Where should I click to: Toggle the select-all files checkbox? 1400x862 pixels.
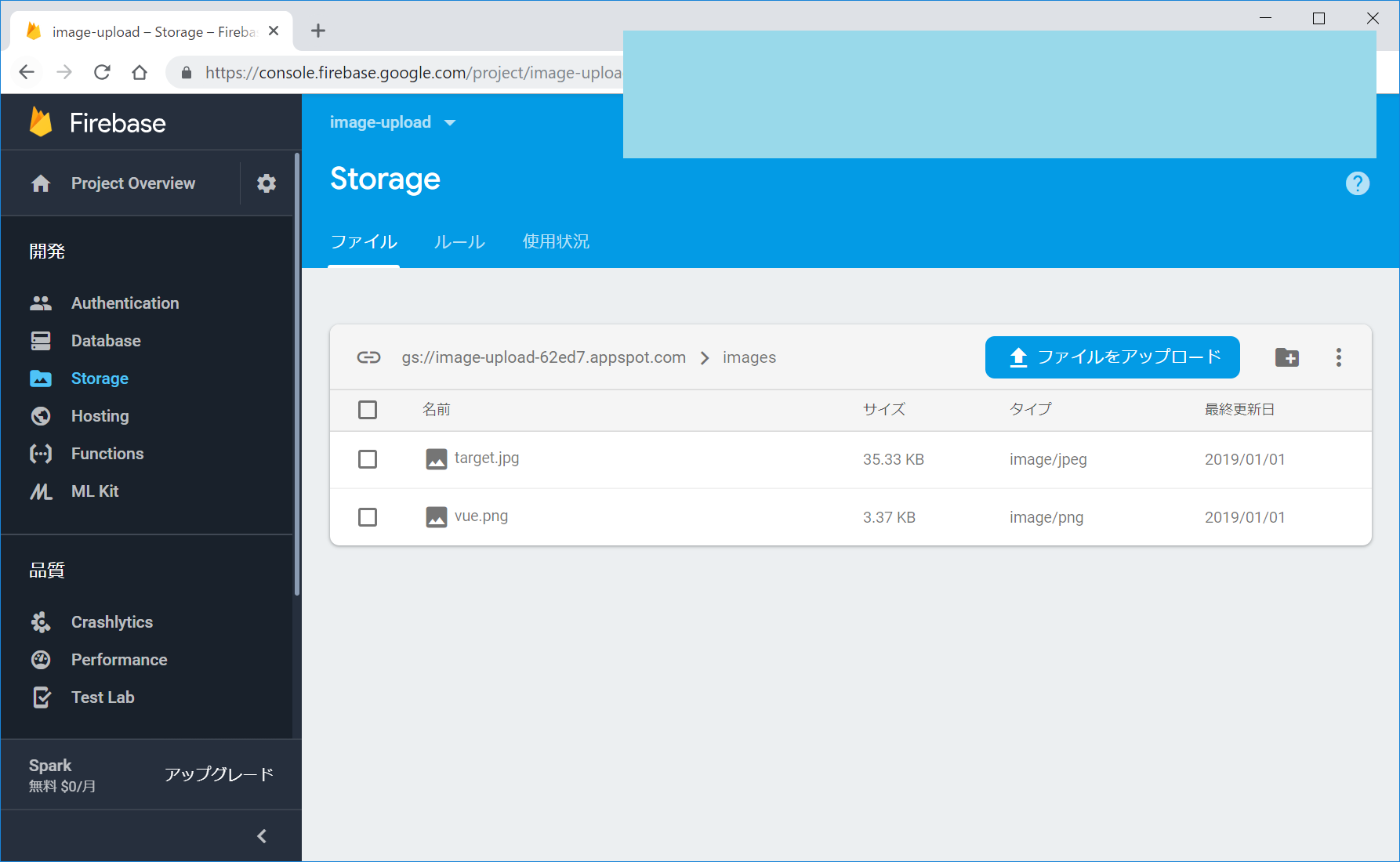coord(368,410)
